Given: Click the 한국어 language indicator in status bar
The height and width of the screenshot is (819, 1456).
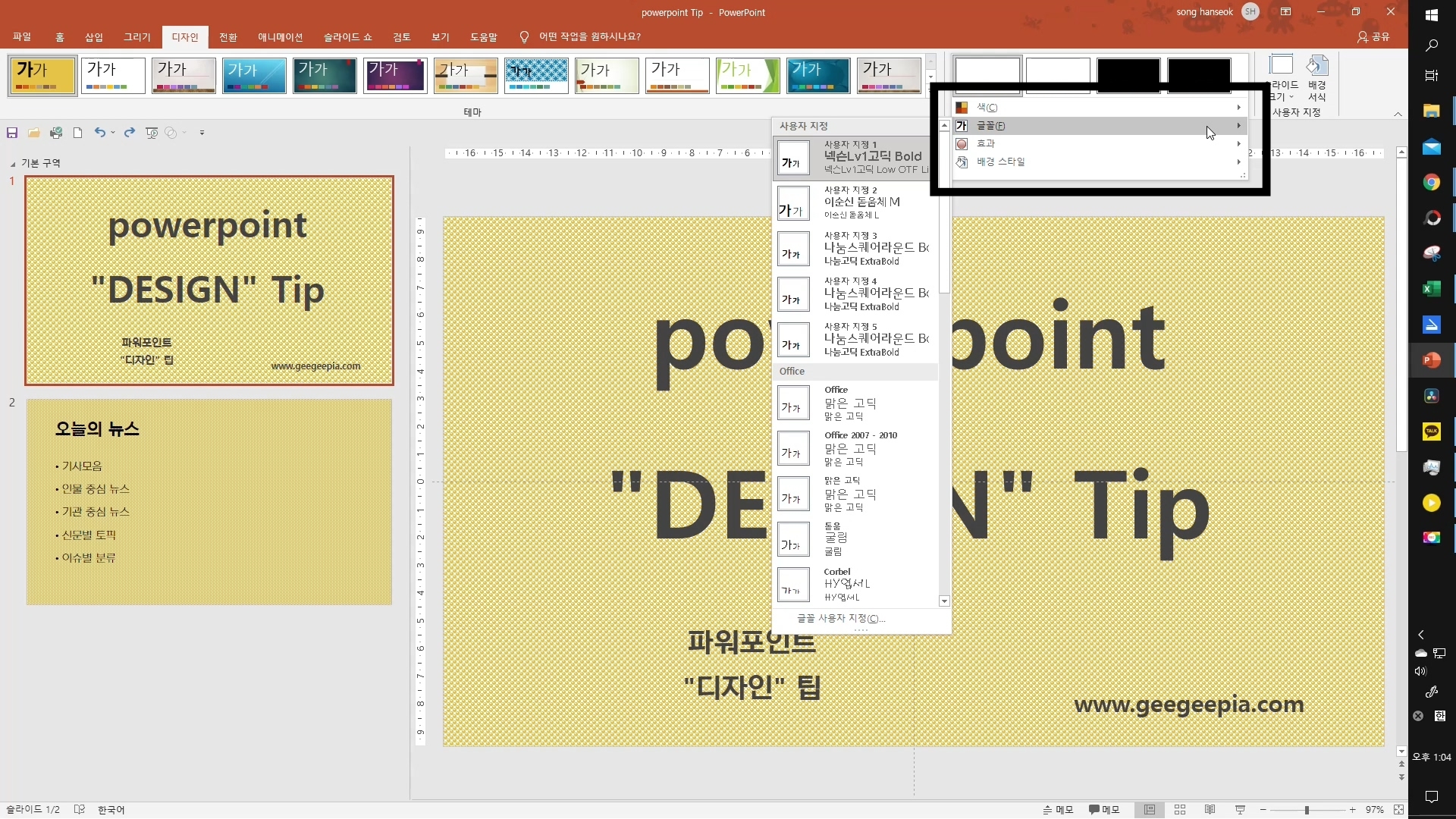Looking at the screenshot, I should click(111, 810).
